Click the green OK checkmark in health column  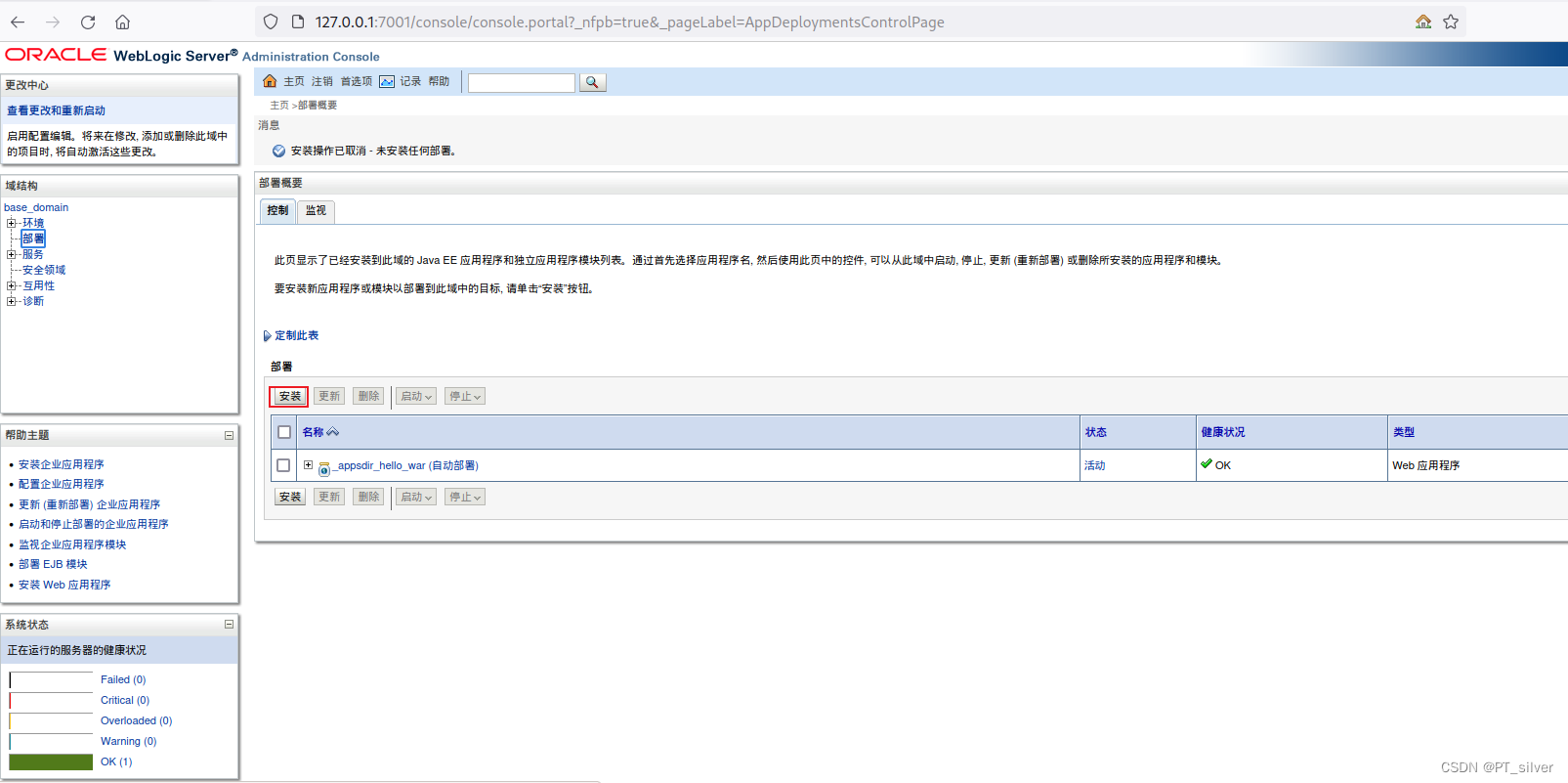[x=1207, y=464]
